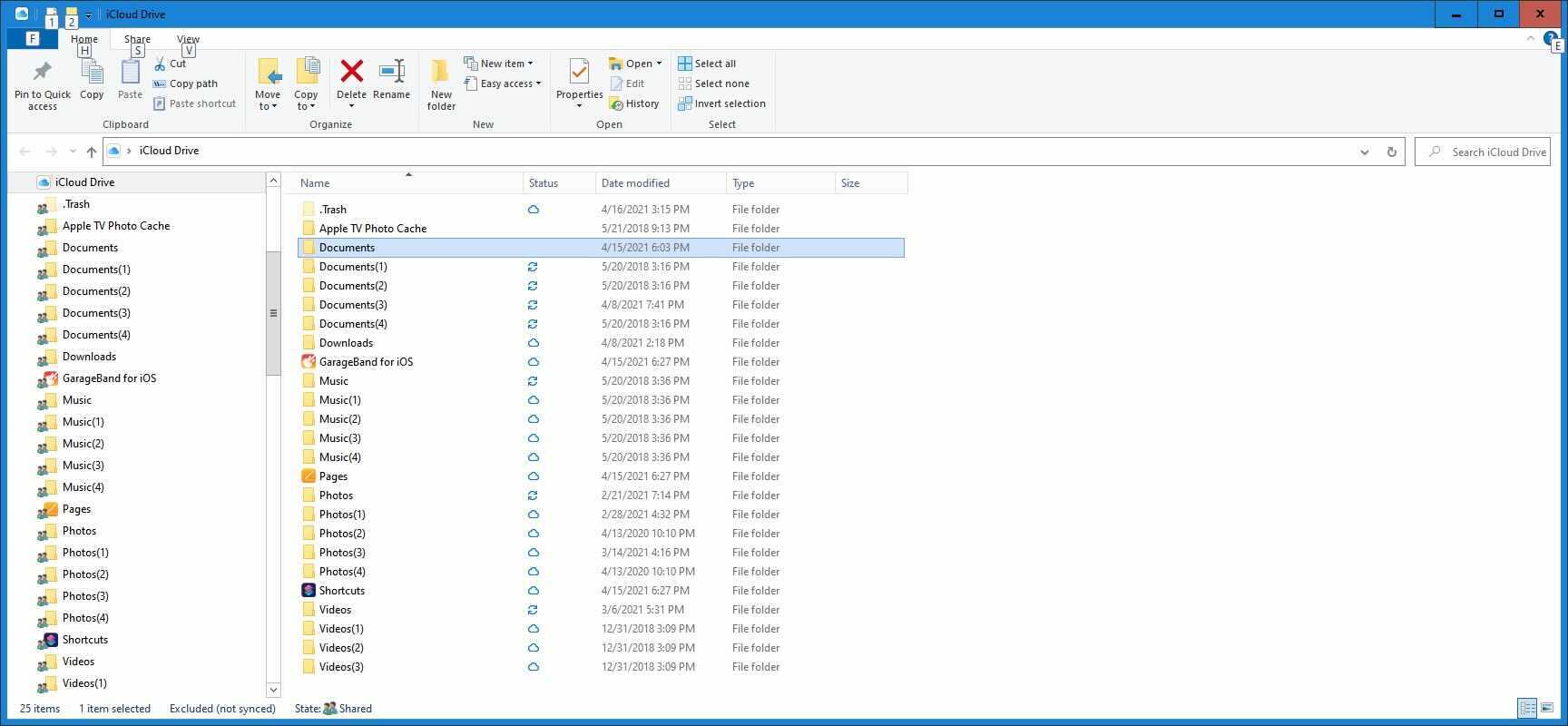Rename the selected folder
1568x726 pixels.
(x=391, y=80)
